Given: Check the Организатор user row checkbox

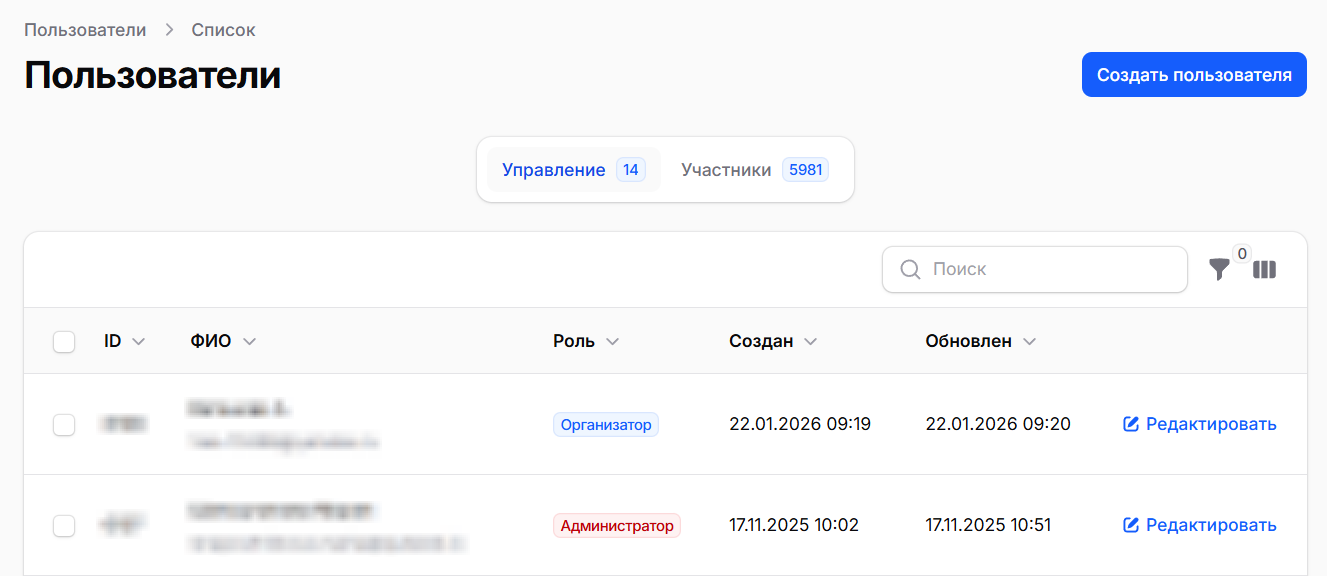Looking at the screenshot, I should coord(64,425).
